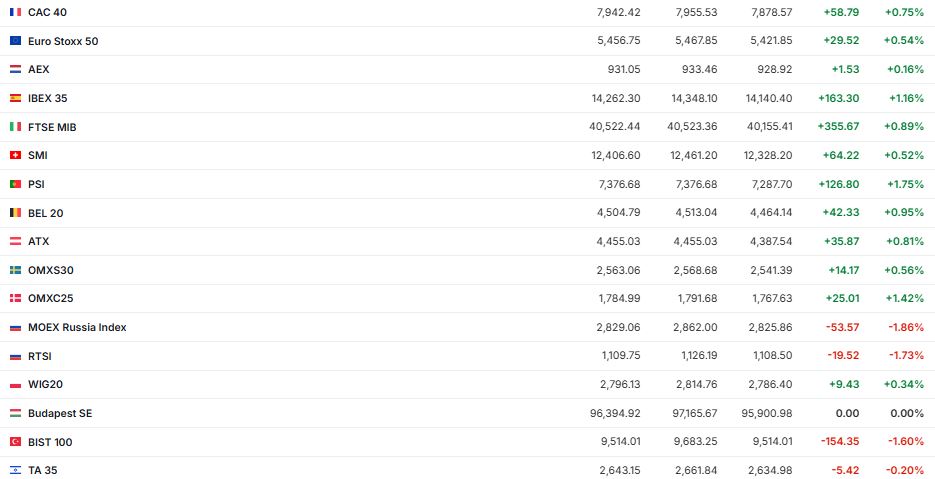Open the CAC 40 index link
The image size is (935, 479).
(47, 12)
